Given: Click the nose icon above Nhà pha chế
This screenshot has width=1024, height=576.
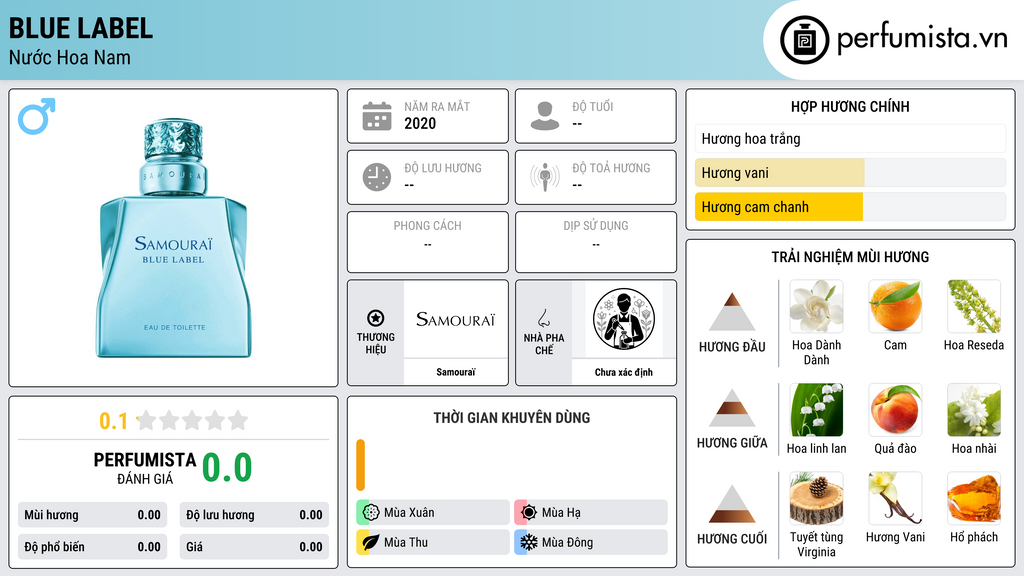Looking at the screenshot, I should [543, 318].
